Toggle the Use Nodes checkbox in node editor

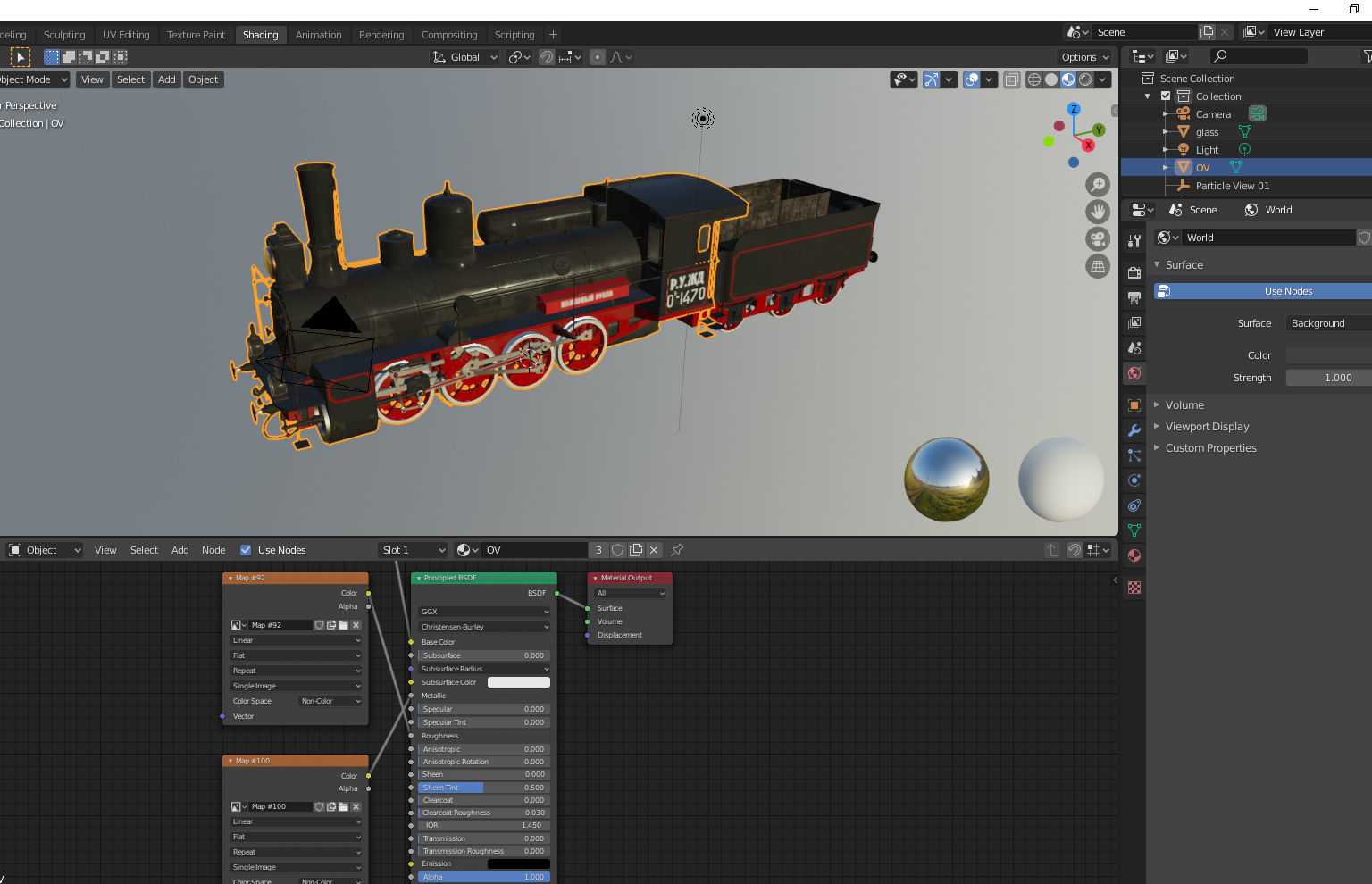click(x=246, y=550)
